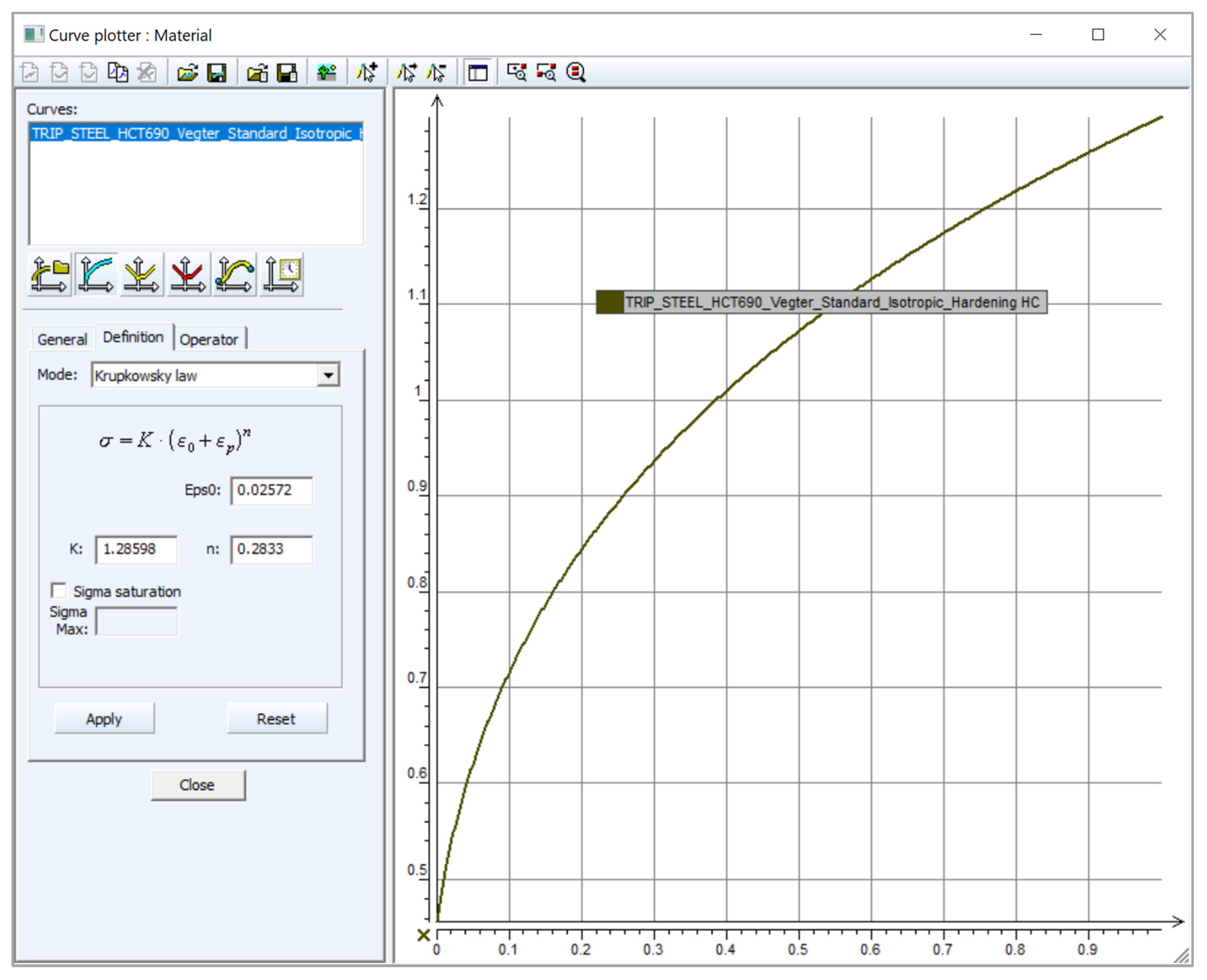Click the curve-from-folder import icon
1207x980 pixels.
point(50,275)
